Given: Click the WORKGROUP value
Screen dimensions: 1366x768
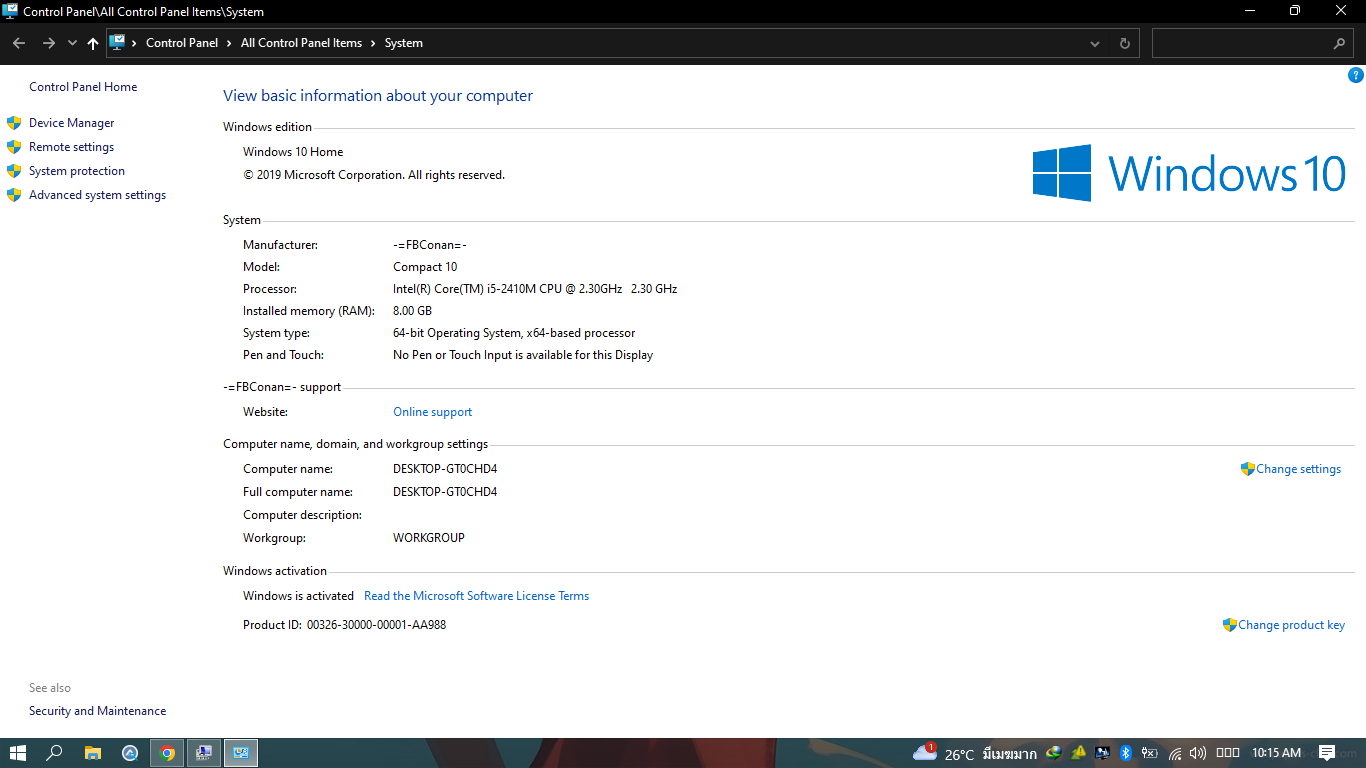Looking at the screenshot, I should coord(429,538).
